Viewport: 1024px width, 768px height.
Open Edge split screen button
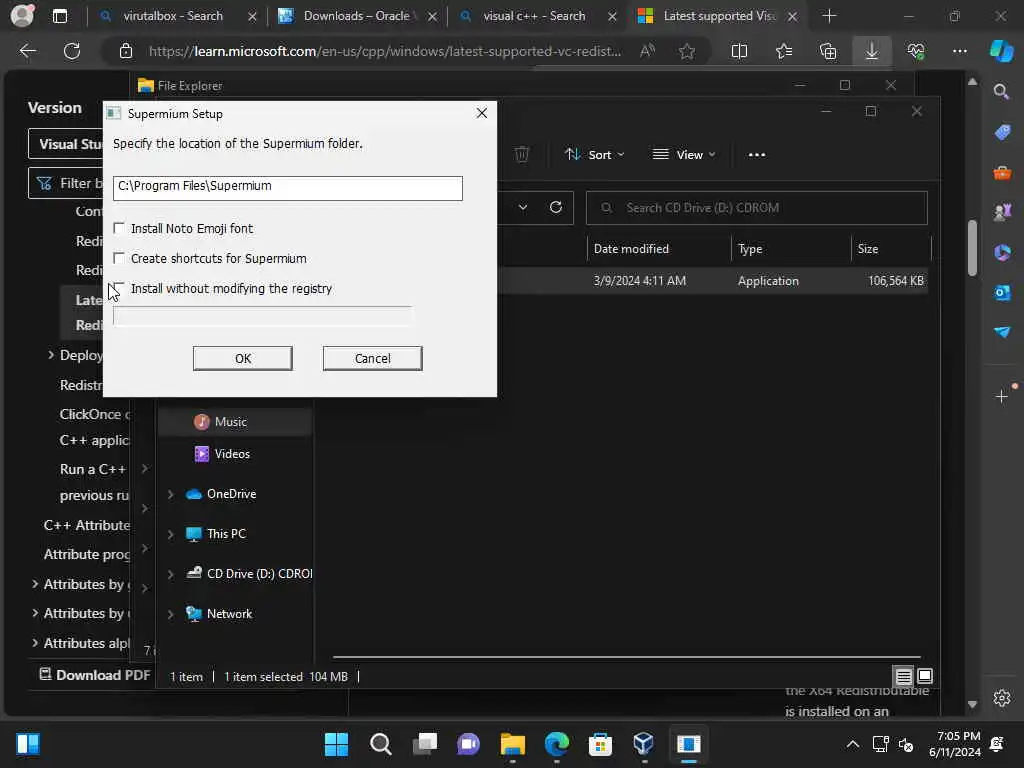point(739,51)
